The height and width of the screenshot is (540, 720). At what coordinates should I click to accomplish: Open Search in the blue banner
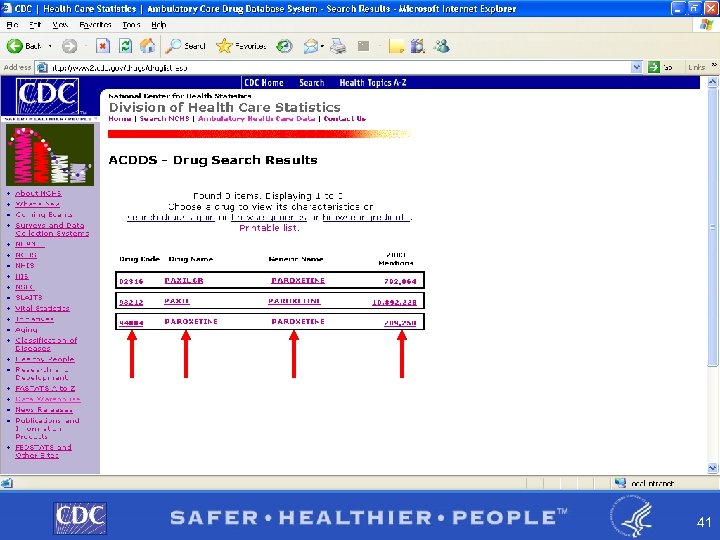[311, 83]
